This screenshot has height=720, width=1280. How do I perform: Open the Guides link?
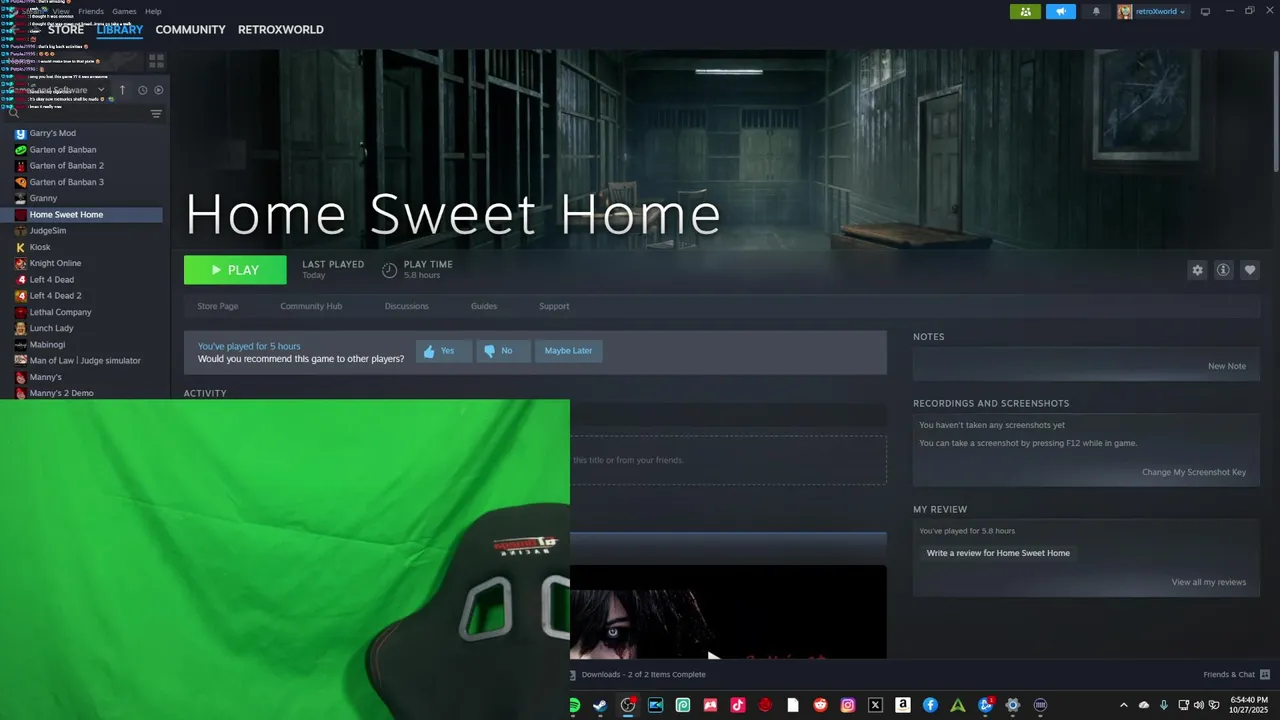pos(484,306)
